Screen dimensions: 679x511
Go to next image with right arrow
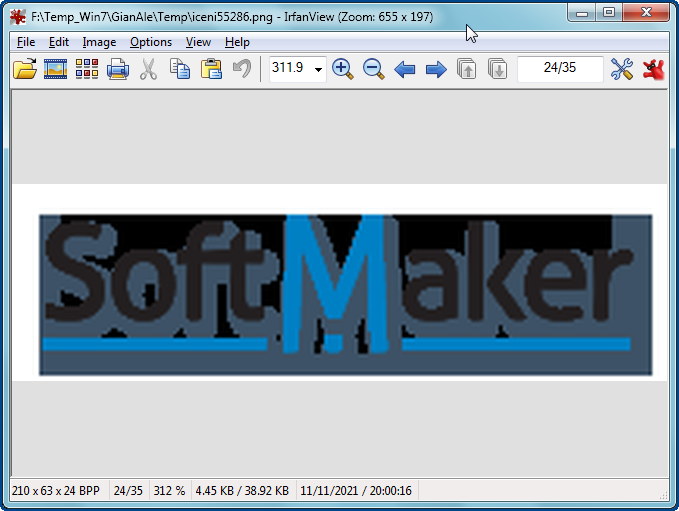click(x=436, y=69)
